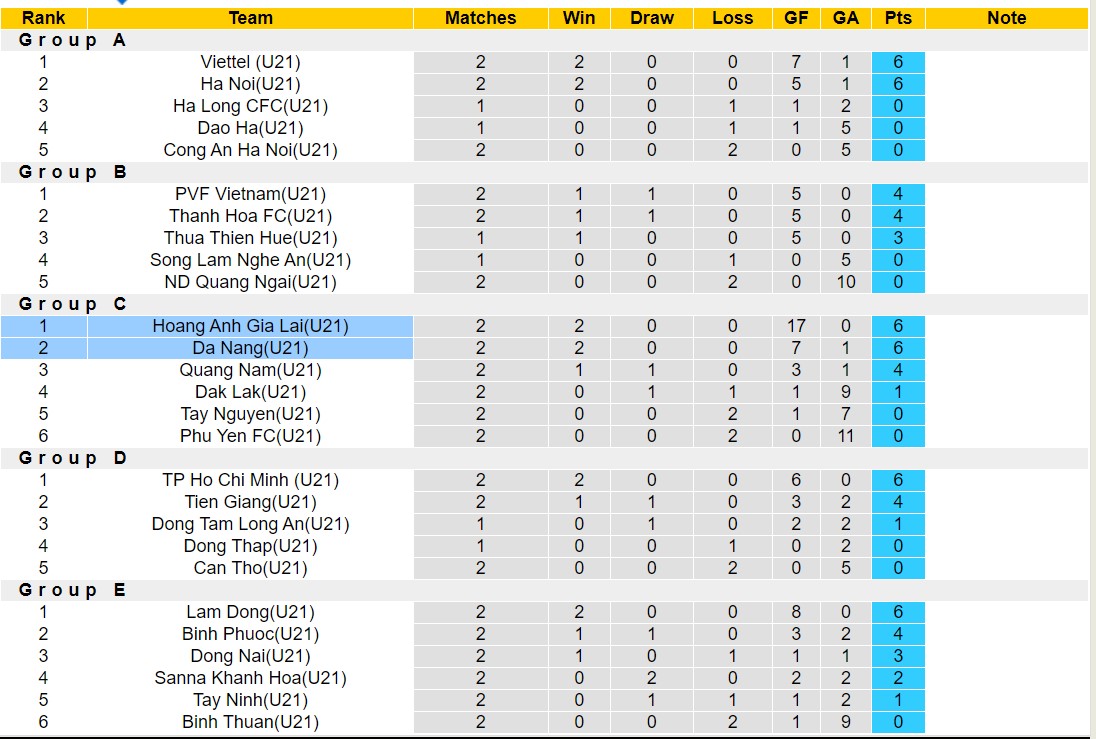Click the Viettel (U21) team name
1096x739 pixels.
pyautogui.click(x=250, y=62)
